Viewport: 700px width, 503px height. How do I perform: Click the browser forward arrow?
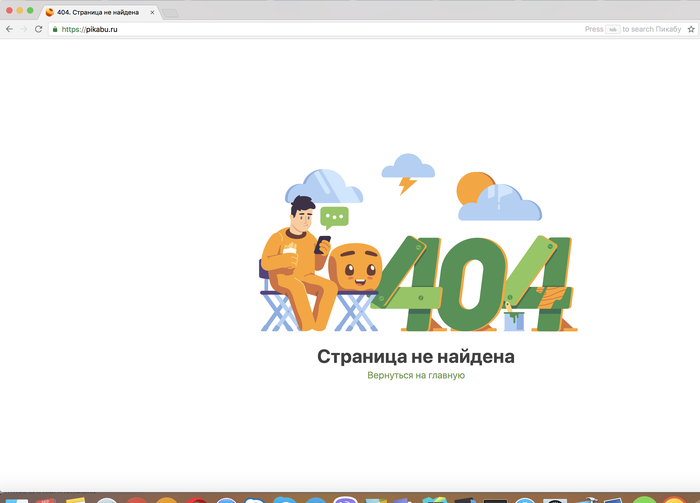24,29
